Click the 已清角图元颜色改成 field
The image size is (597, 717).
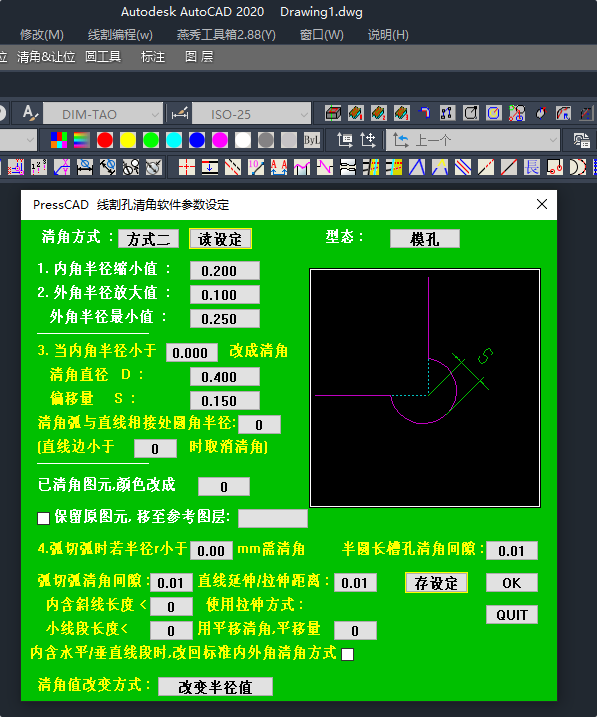(224, 487)
